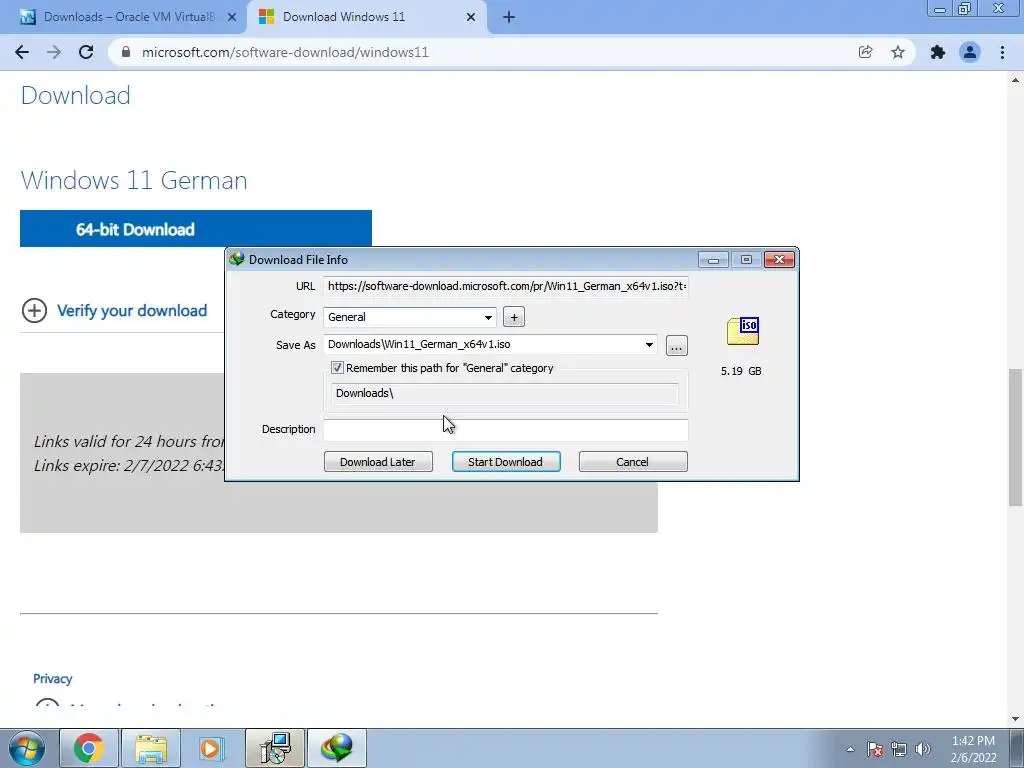Click the Downloads\ remembered path field
Screen dimensions: 1024x768
505,393
